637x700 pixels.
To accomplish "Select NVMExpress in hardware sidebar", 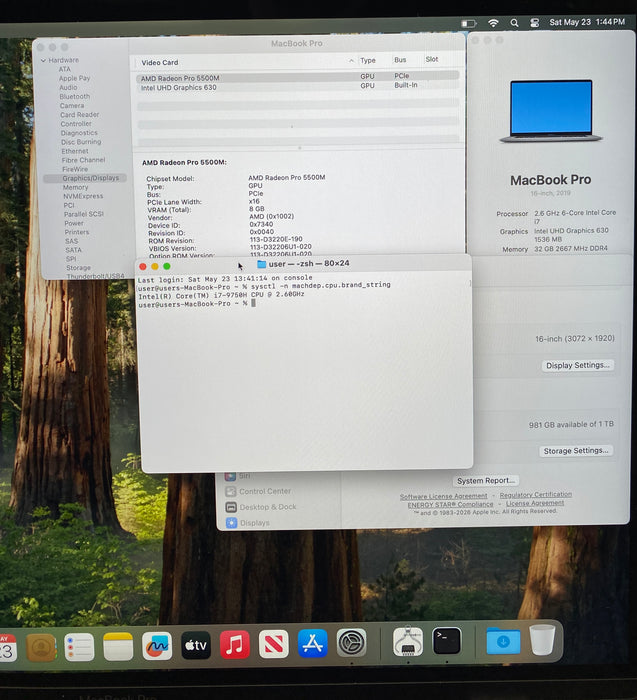I will 83,196.
